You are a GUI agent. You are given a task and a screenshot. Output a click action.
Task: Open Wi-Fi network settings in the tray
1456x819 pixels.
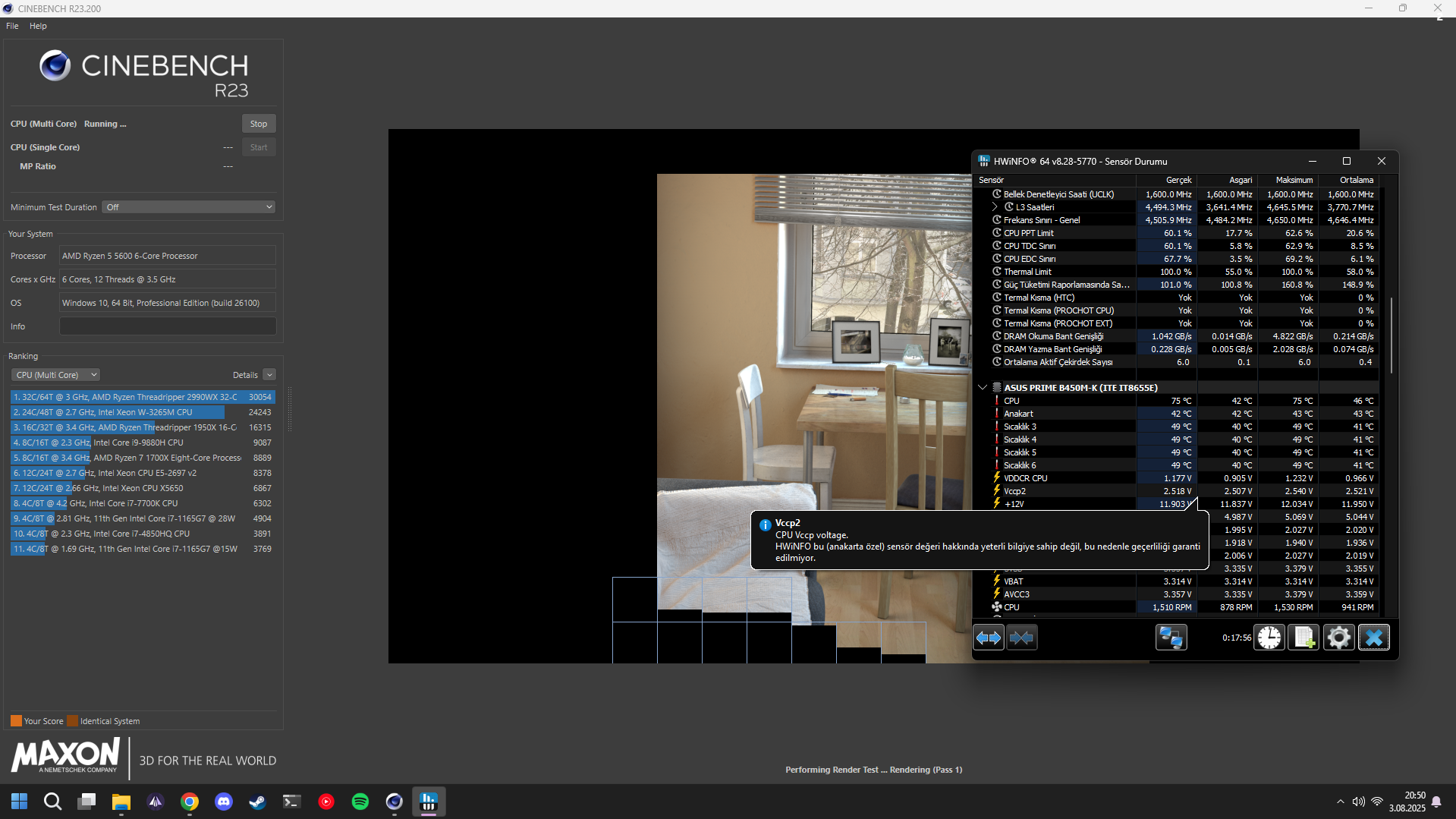(1376, 802)
